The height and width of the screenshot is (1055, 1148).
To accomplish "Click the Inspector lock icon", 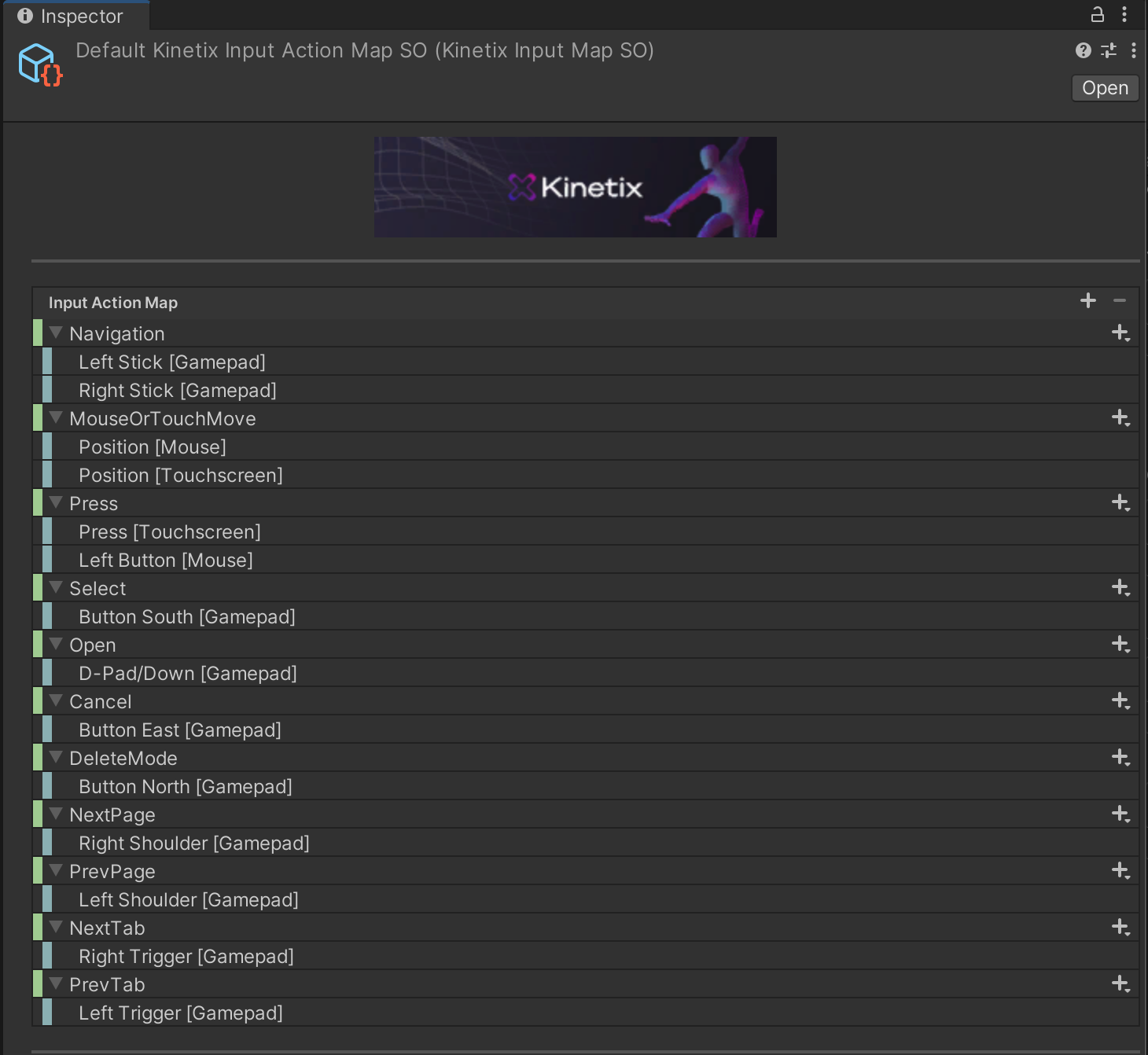I will point(1097,14).
